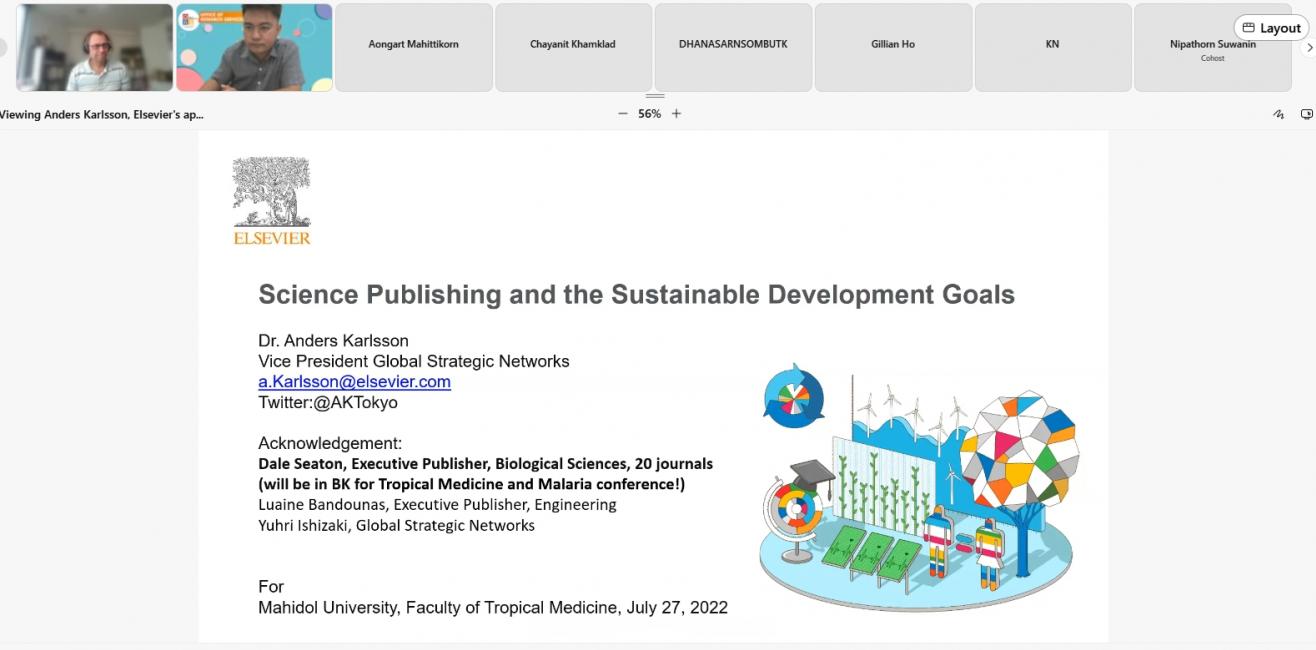This screenshot has width=1316, height=650.
Task: Click the gallery strip resize handle
Action: pyautogui.click(x=655, y=96)
